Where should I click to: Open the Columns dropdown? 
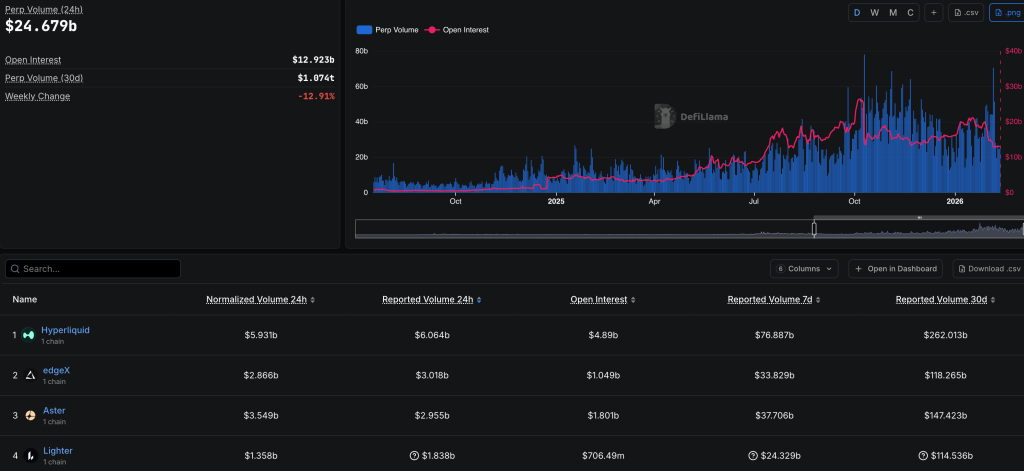(x=805, y=269)
